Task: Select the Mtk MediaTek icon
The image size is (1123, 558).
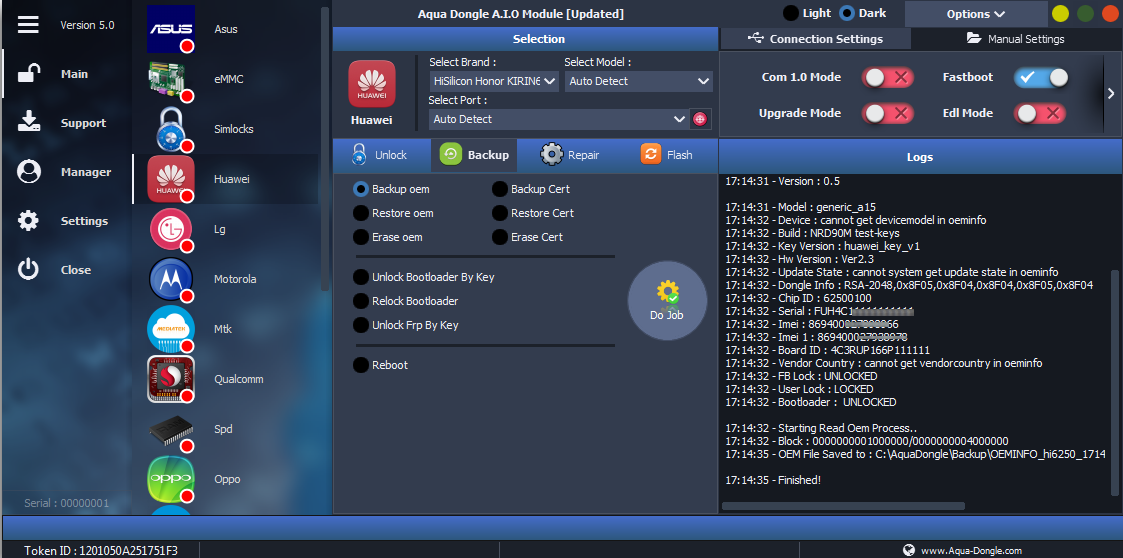Action: pyautogui.click(x=171, y=329)
